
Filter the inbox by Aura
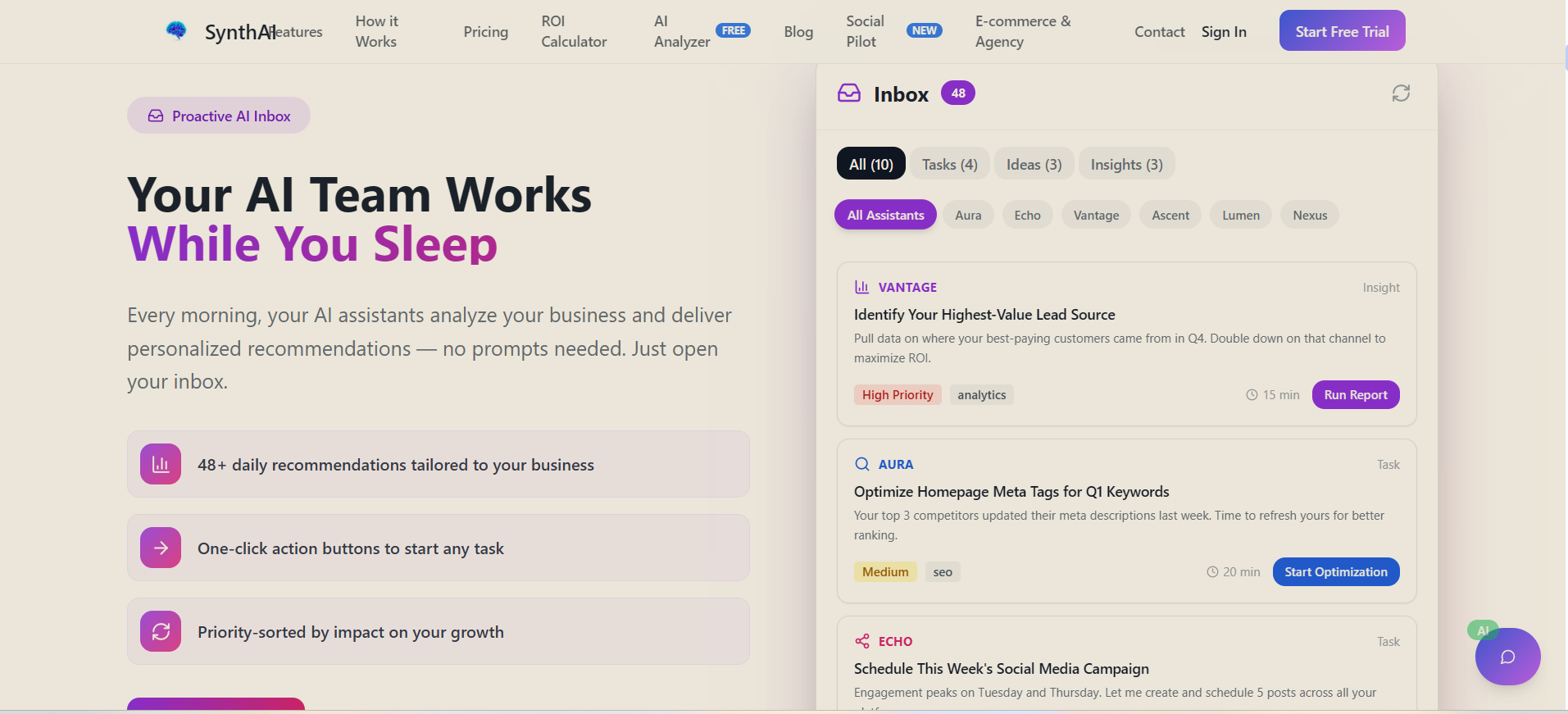pyautogui.click(x=968, y=215)
